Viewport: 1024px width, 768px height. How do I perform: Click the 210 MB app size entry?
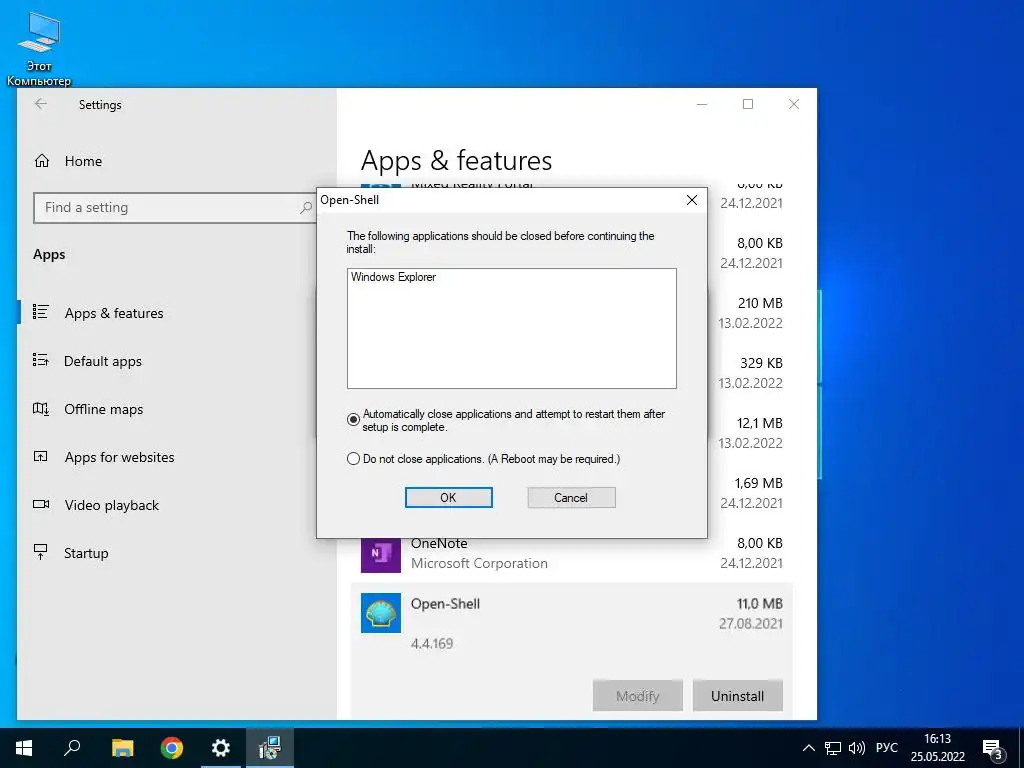760,304
